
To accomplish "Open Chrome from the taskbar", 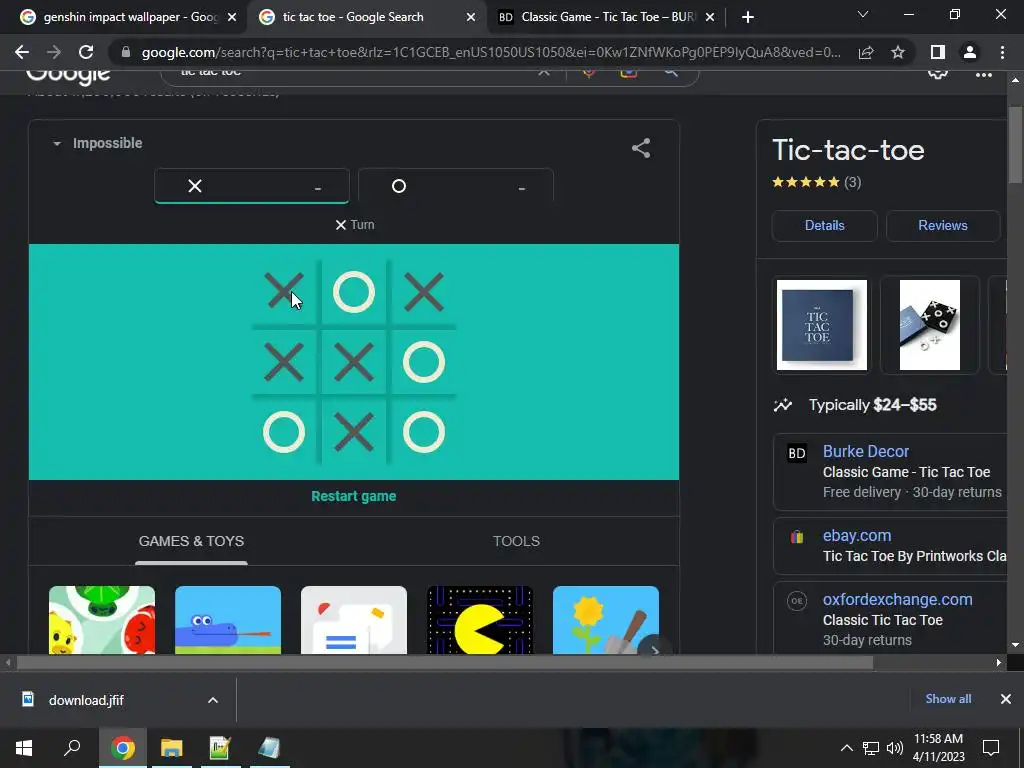I will [122, 748].
